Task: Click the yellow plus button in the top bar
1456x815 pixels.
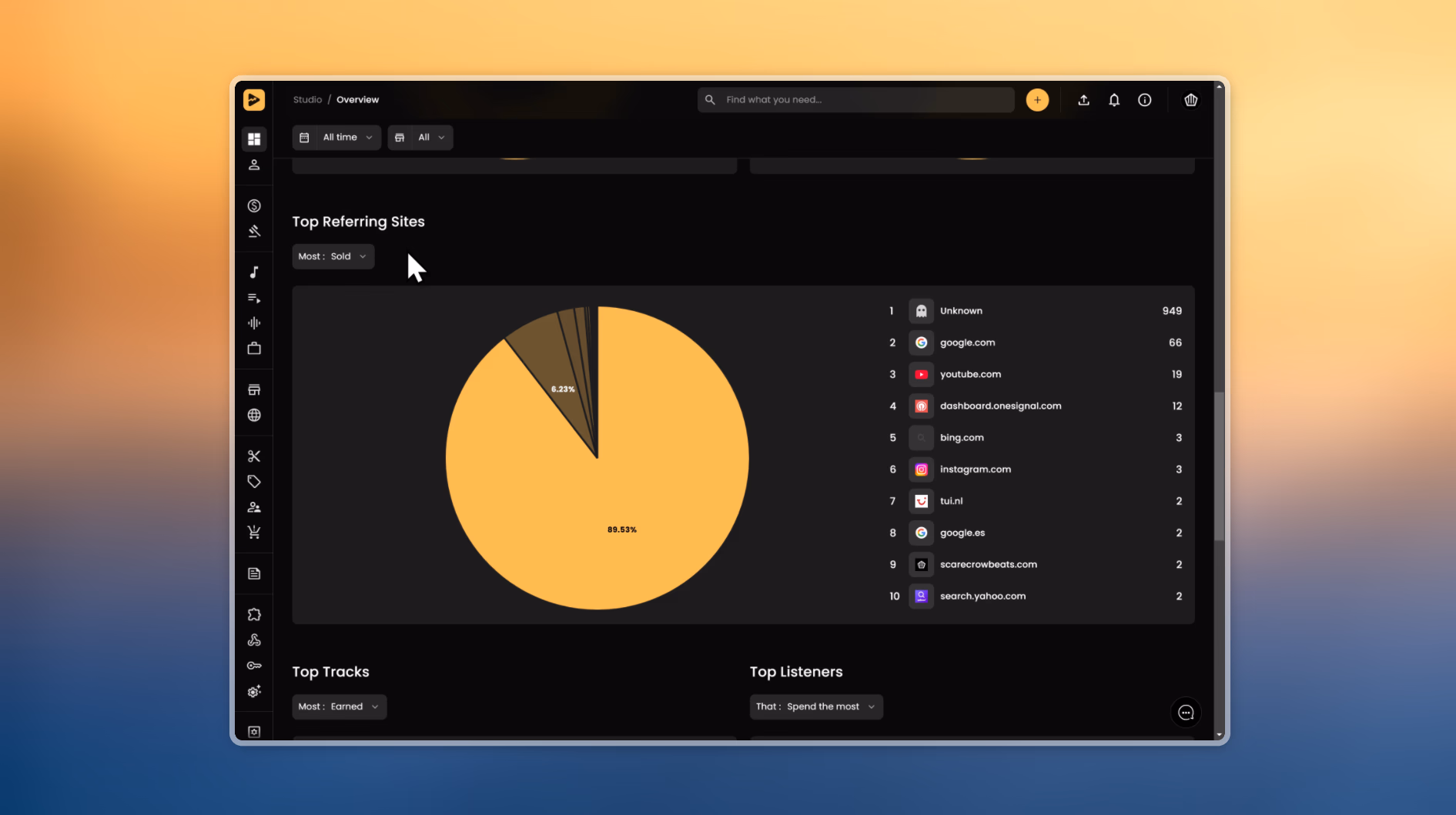Action: (1037, 100)
